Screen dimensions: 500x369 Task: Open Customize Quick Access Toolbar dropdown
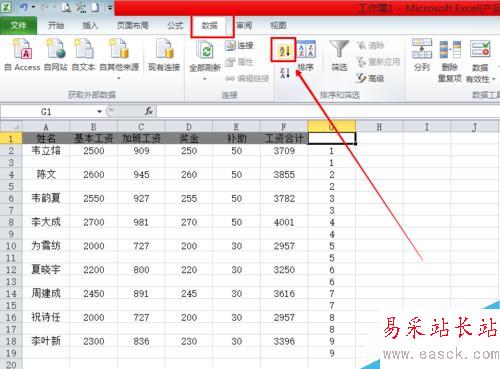point(110,7)
